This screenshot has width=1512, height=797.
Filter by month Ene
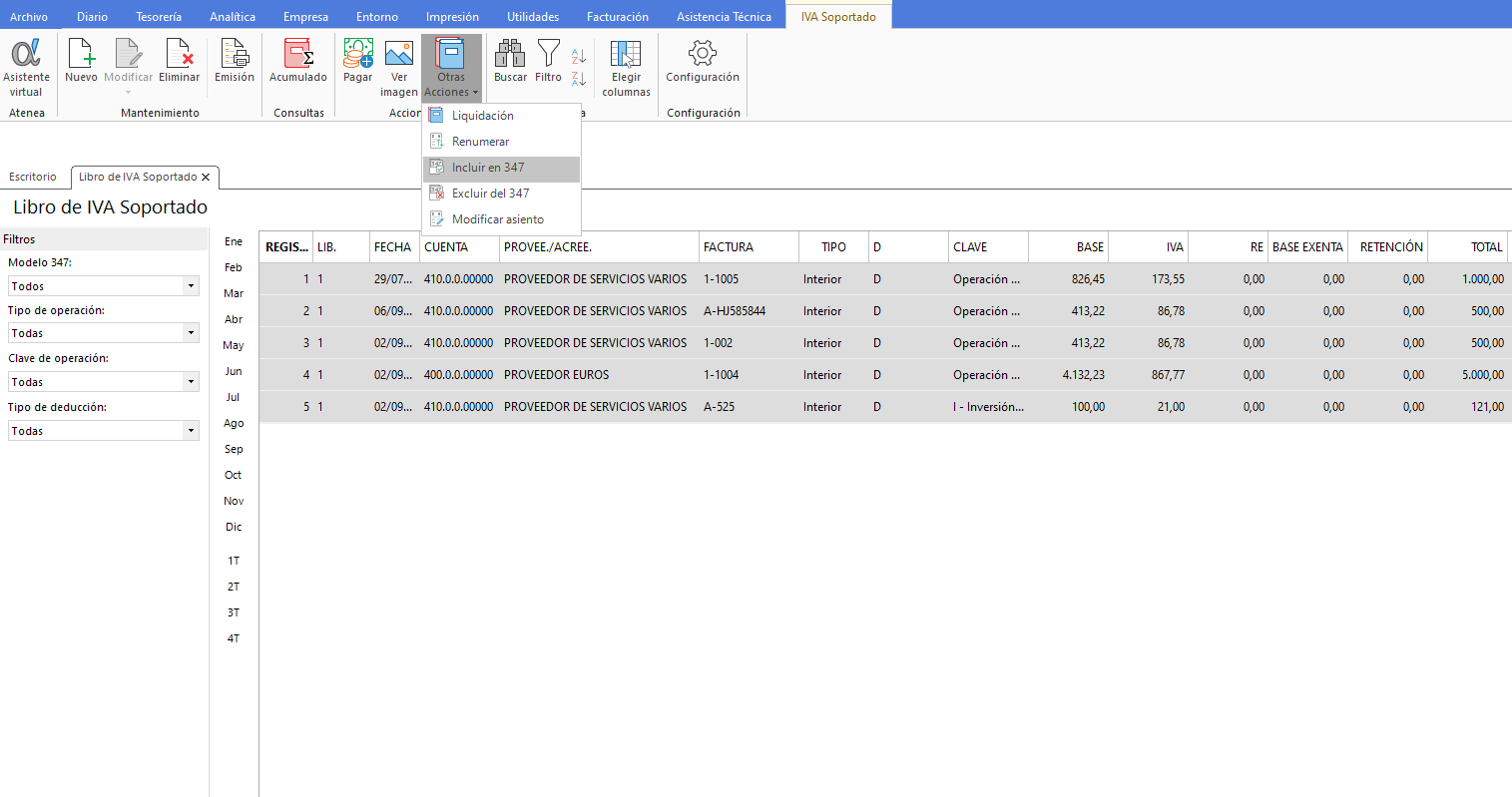[x=234, y=241]
